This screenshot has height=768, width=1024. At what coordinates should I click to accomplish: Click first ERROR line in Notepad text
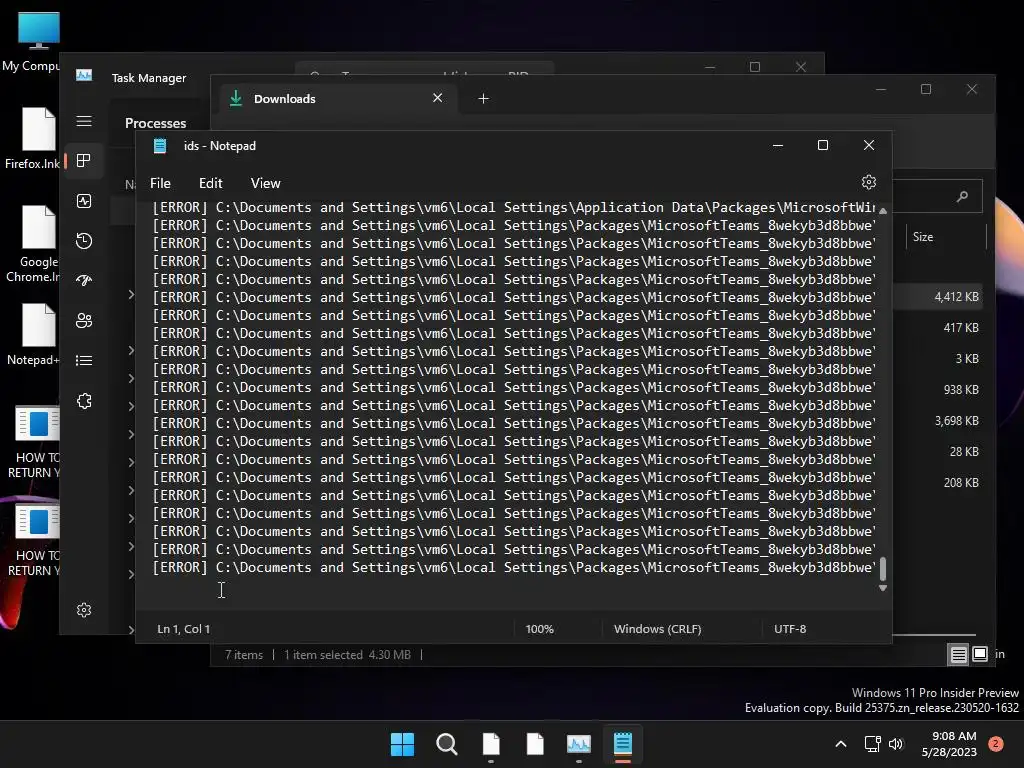click(513, 208)
